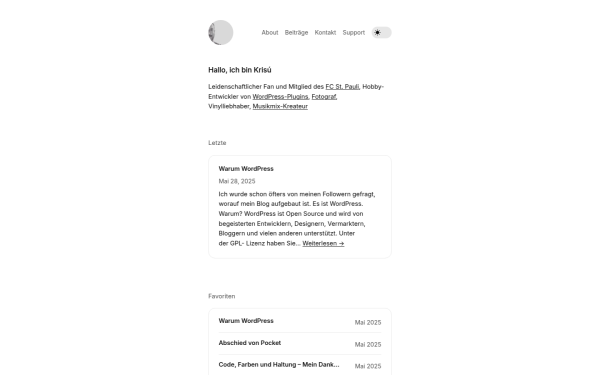Screen dimensions: 600x375
Task: Click the Hallo, ich bin Krisú heading
Action: [x=240, y=70]
